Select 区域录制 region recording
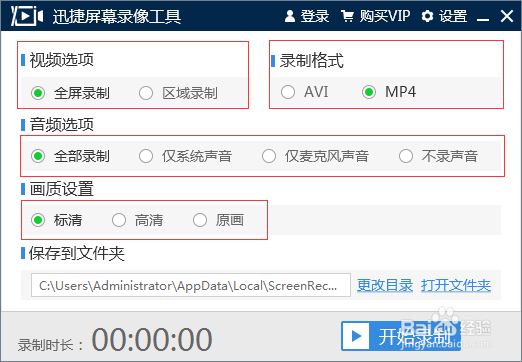 coord(178,93)
